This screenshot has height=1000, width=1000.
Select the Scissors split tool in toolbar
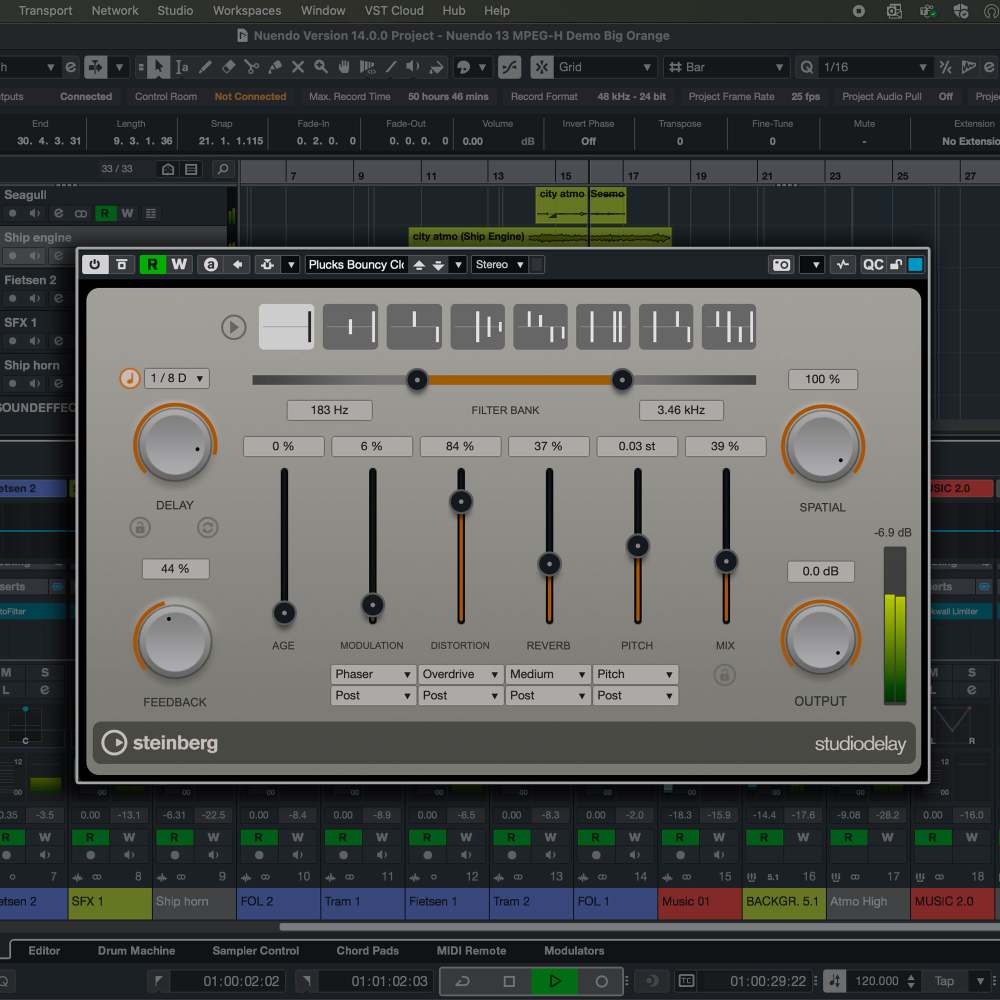pyautogui.click(x=251, y=67)
